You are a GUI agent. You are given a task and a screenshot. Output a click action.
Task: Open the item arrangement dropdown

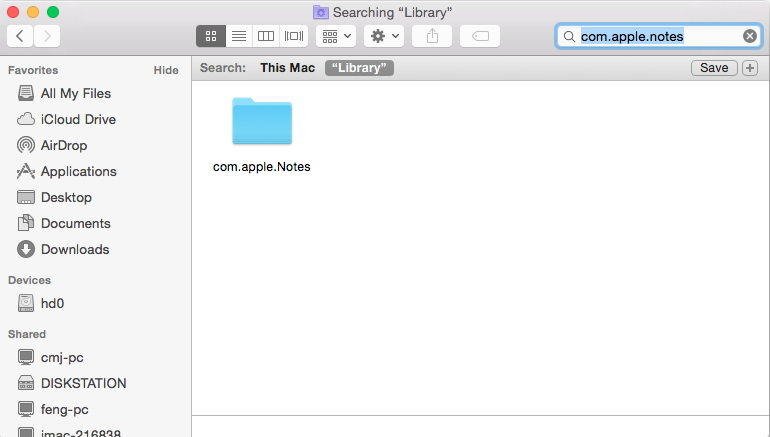pyautogui.click(x=336, y=36)
